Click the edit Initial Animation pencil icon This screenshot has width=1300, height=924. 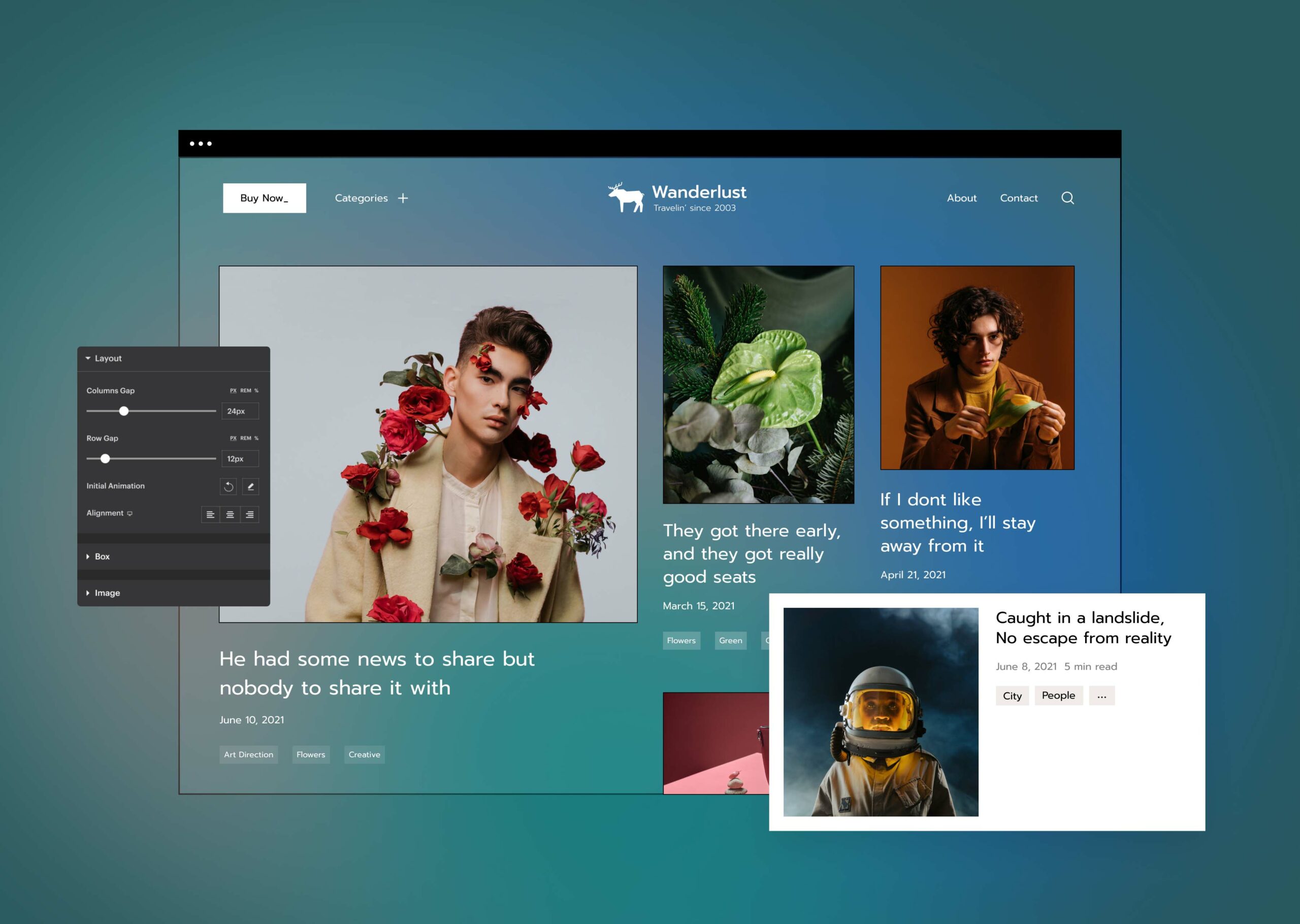click(x=250, y=486)
